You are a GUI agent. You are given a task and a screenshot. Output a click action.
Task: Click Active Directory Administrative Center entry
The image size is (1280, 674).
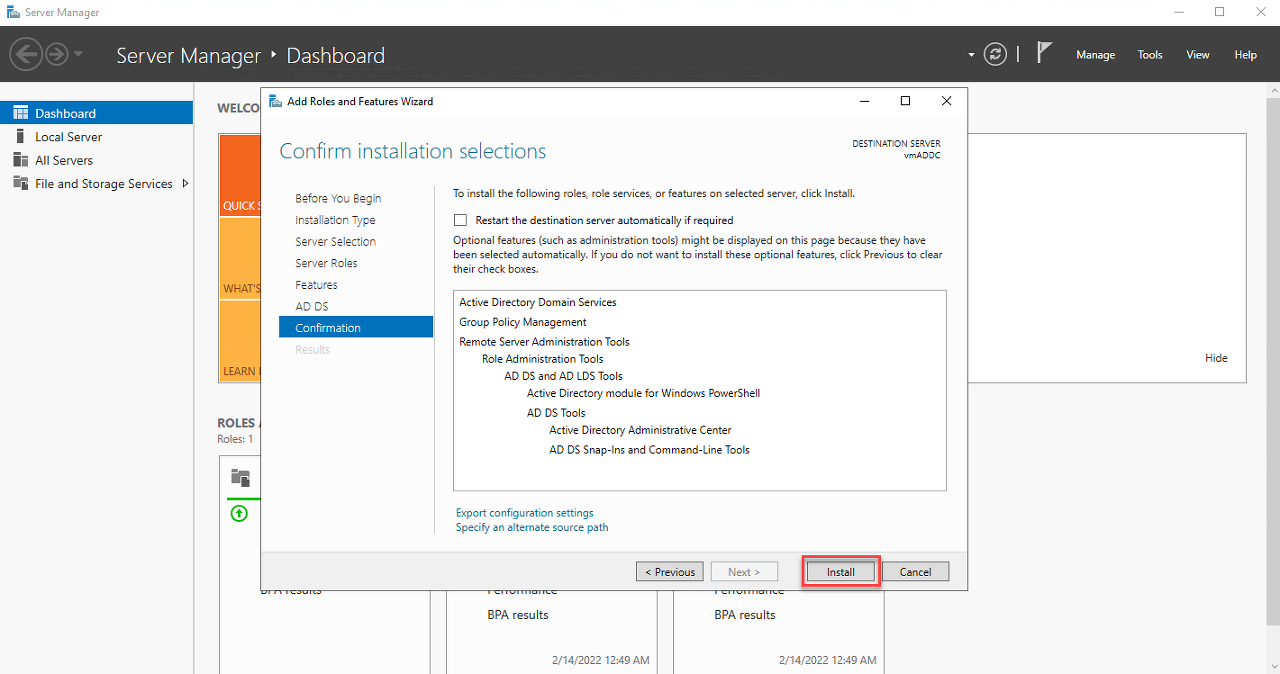(x=641, y=430)
